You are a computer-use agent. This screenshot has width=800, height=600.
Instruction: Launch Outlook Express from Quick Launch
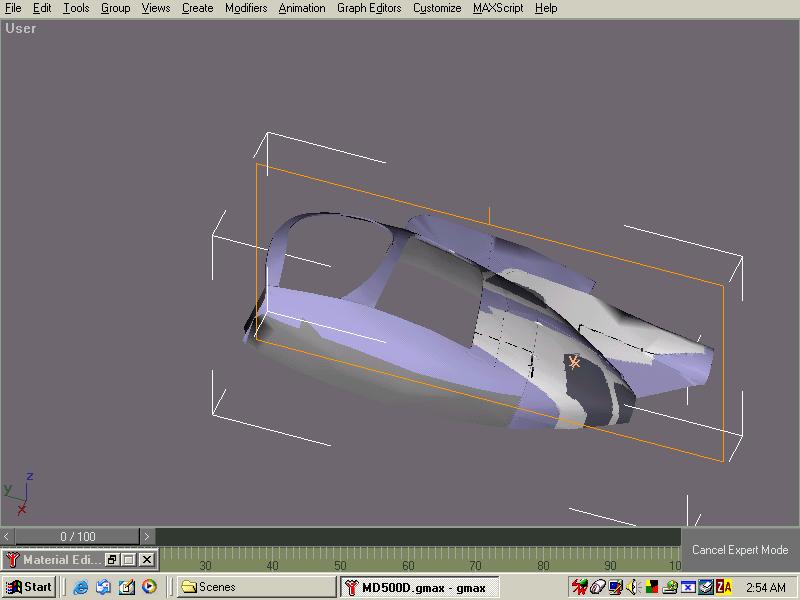click(x=103, y=587)
